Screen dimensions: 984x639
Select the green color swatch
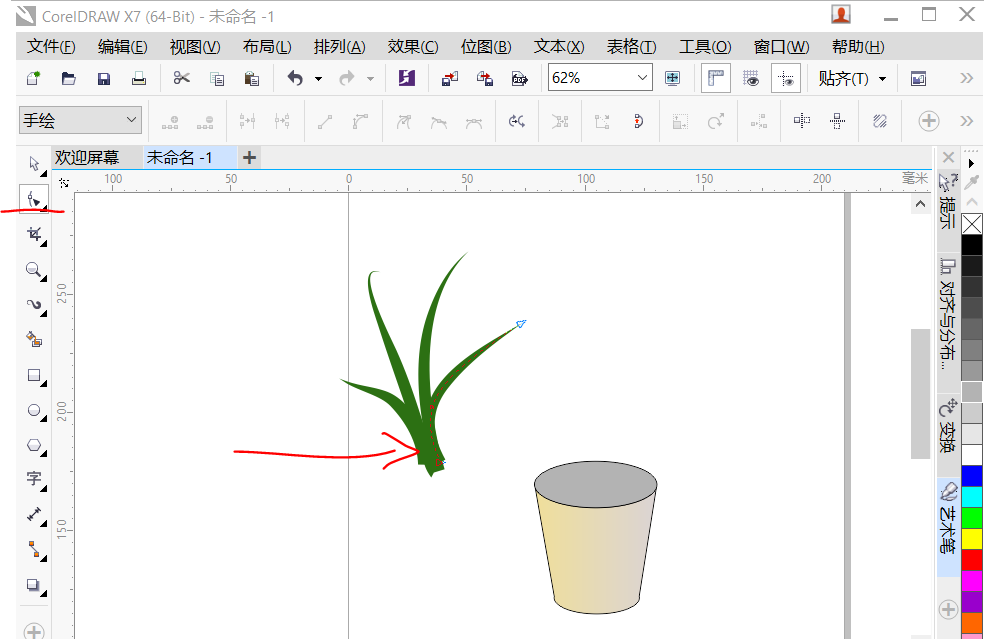971,520
